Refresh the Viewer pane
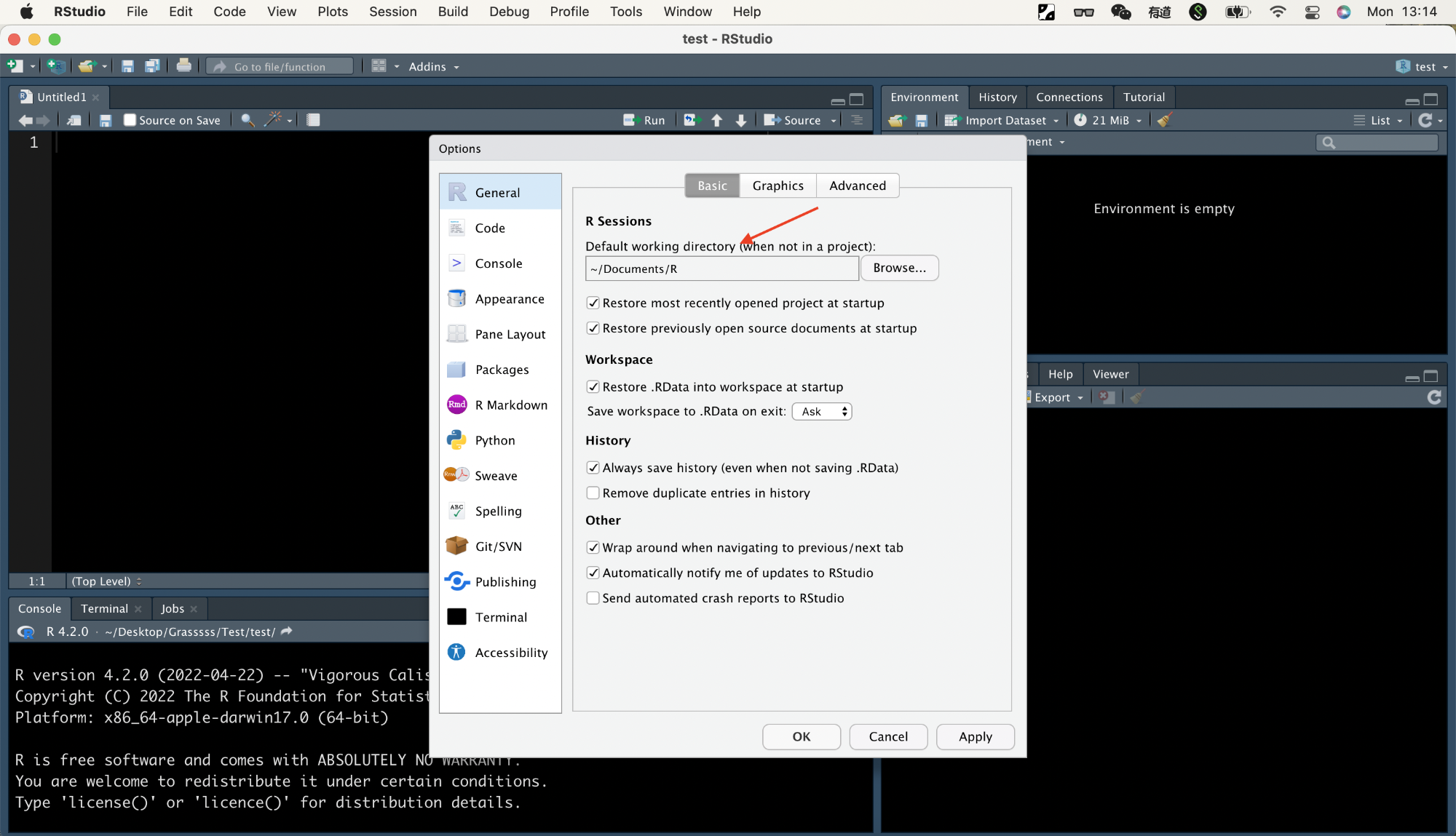1456x836 pixels. point(1434,397)
